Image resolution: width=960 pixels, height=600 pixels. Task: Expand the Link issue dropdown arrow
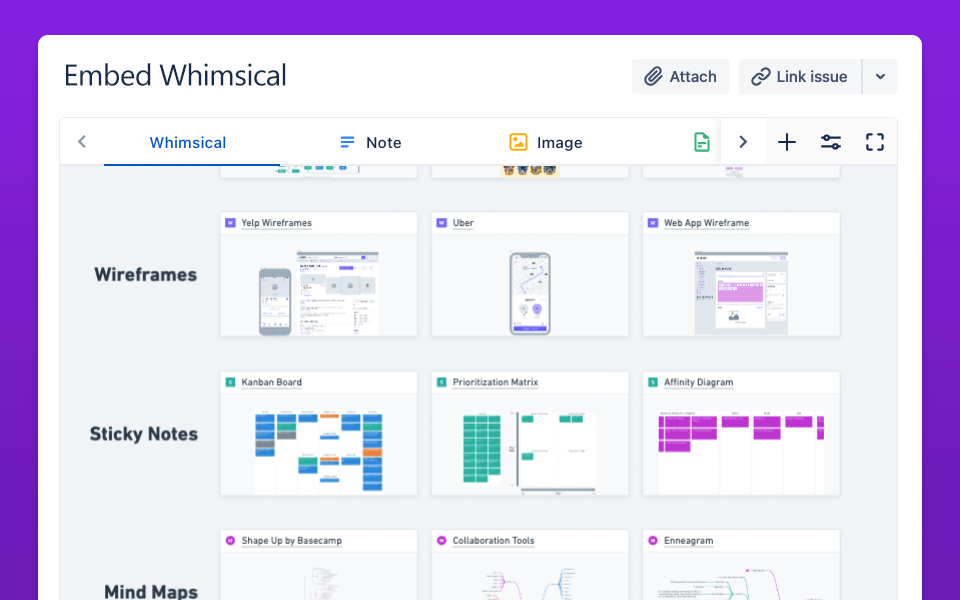(880, 77)
